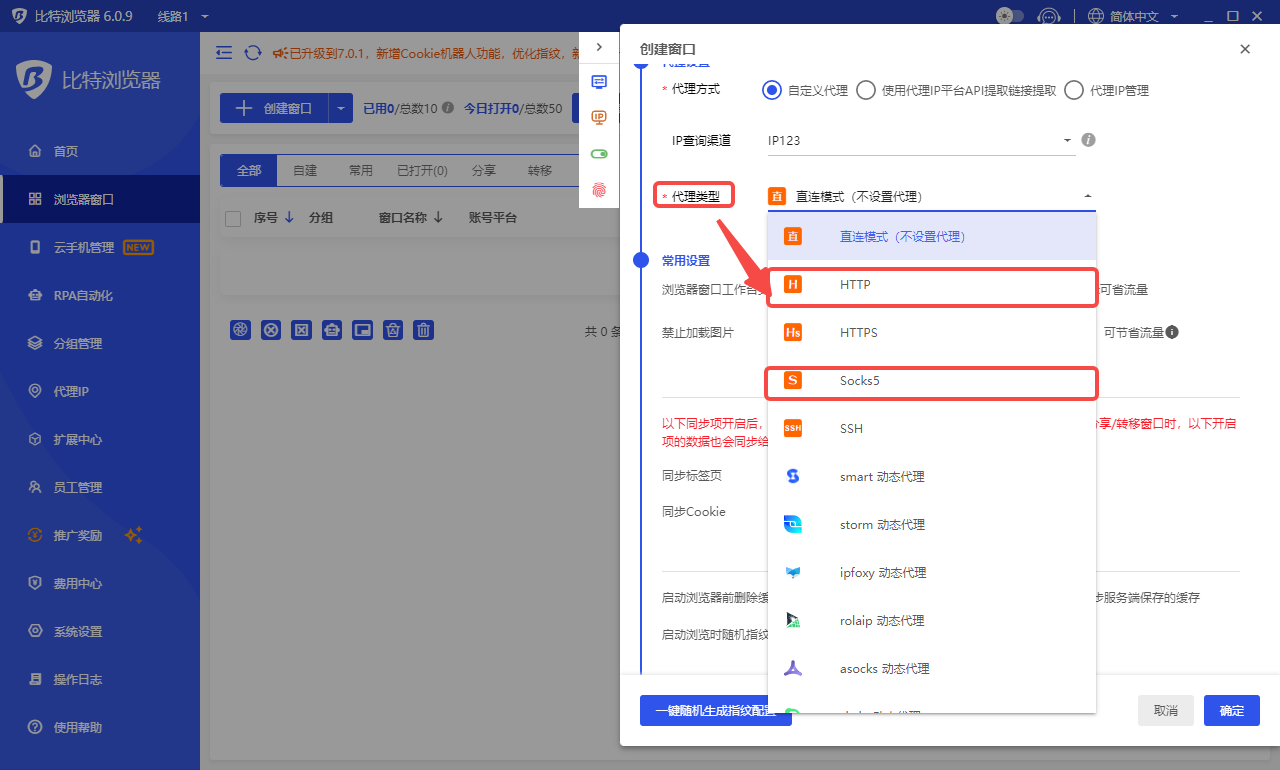Choose SSH as the proxy type
1280x770 pixels.
click(x=932, y=429)
